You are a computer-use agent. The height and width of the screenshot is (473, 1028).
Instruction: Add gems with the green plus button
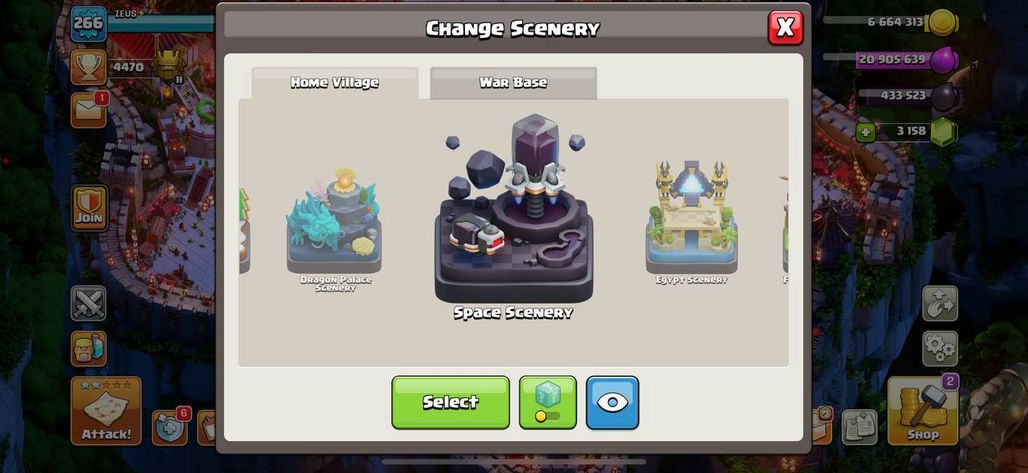click(865, 132)
